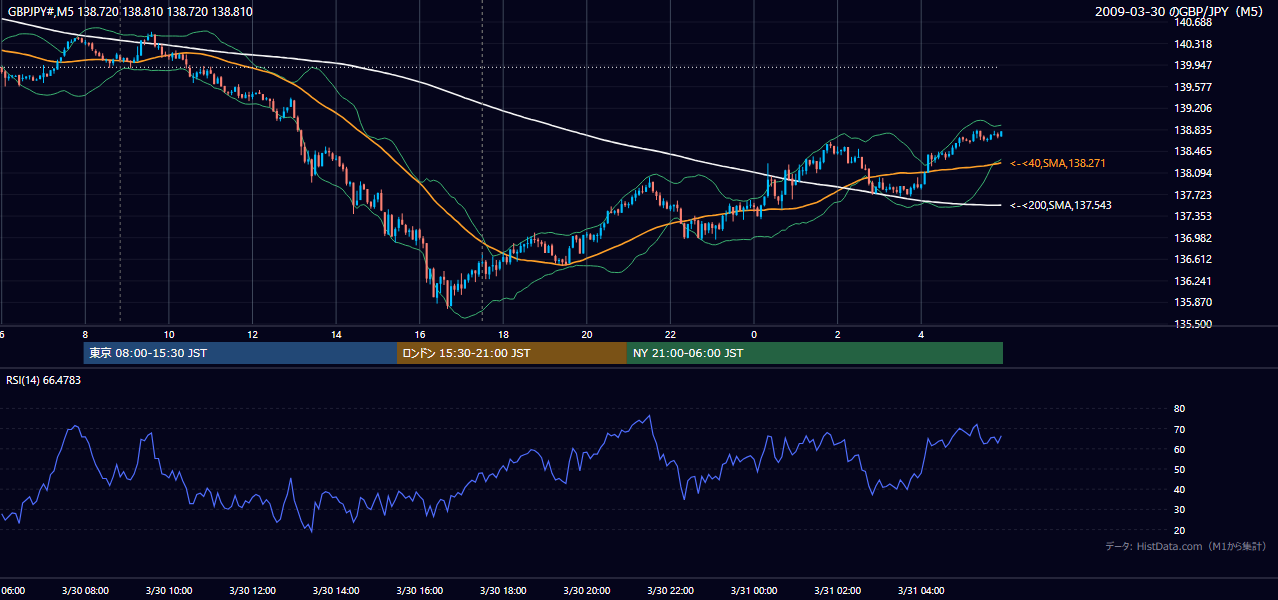Click hour label 12 under price chart
The width and height of the screenshot is (1278, 600).
coord(252,334)
